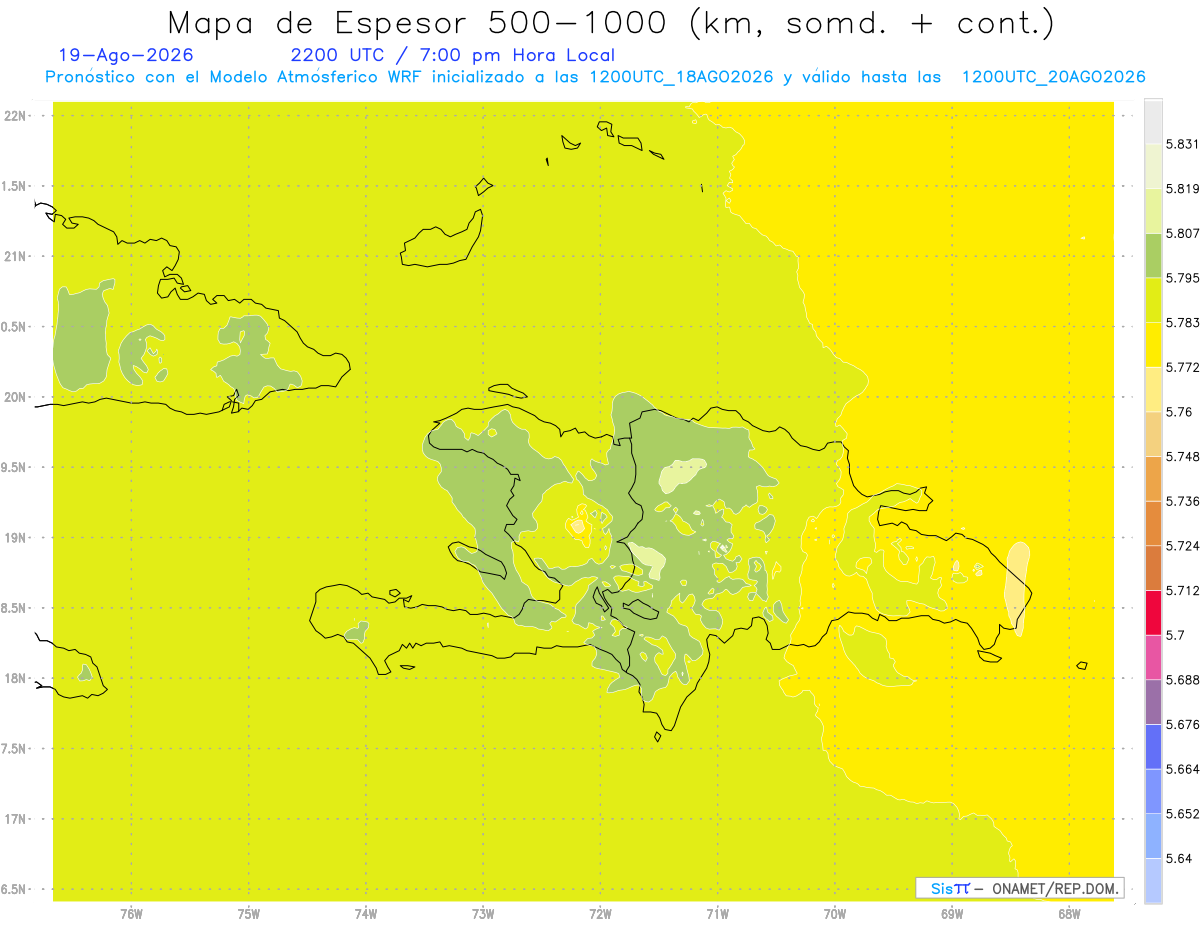Image resolution: width=1200 pixels, height=927 pixels.
Task: Click the latitude label '18N'
Action: coord(16,678)
